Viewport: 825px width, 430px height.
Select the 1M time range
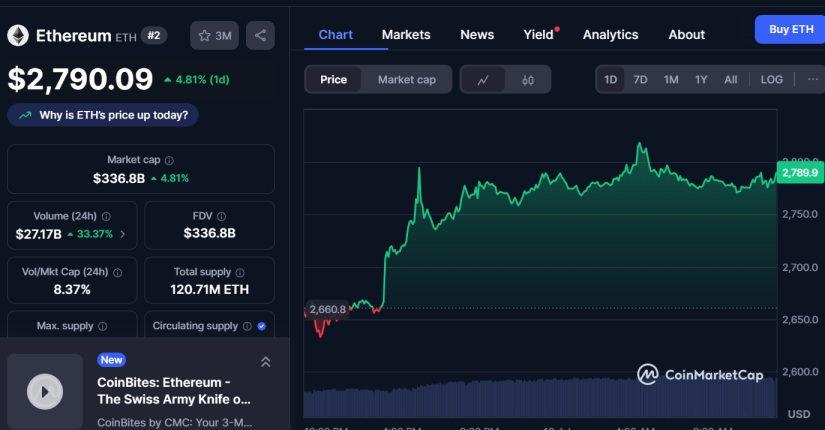(x=671, y=80)
